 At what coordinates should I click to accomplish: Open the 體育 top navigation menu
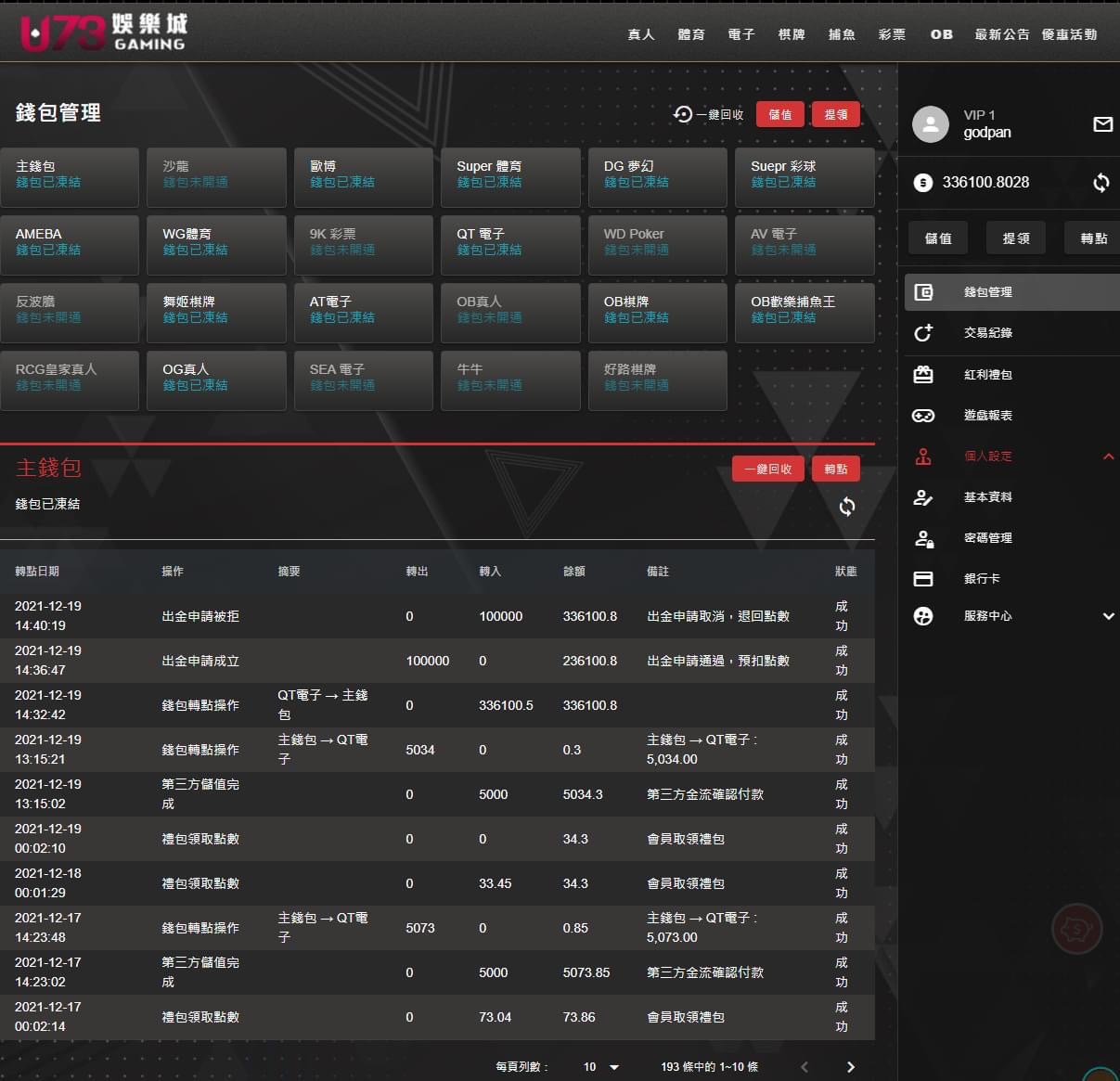coord(691,34)
